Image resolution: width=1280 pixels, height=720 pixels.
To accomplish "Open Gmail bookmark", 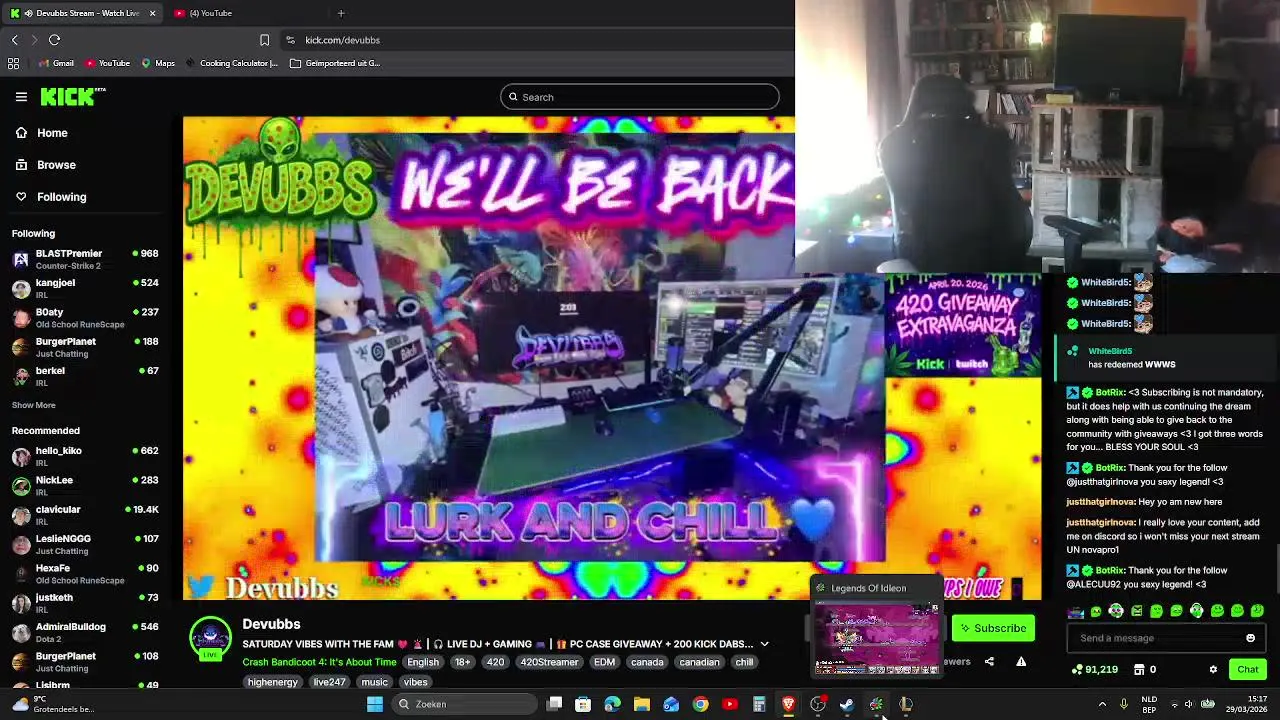I will (x=56, y=63).
